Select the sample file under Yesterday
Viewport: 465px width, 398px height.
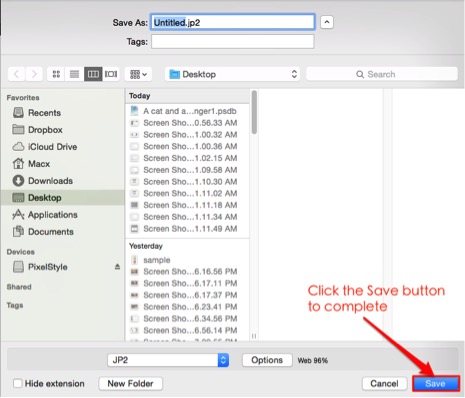click(x=187, y=260)
